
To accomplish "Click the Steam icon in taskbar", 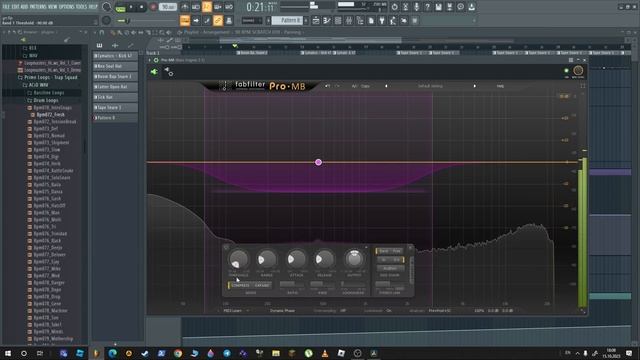I will pos(145,353).
